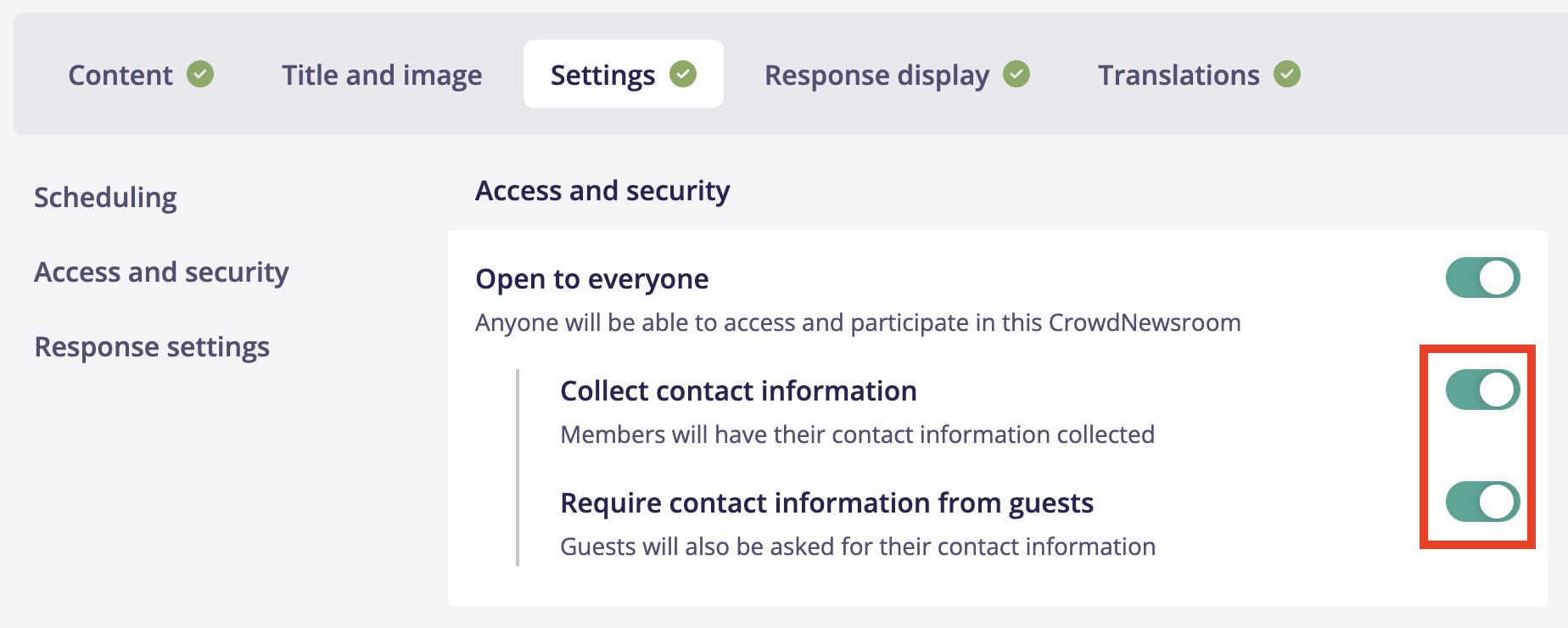The height and width of the screenshot is (628, 1568).
Task: Toggle Require contact information from guests
Action: 1482,502
